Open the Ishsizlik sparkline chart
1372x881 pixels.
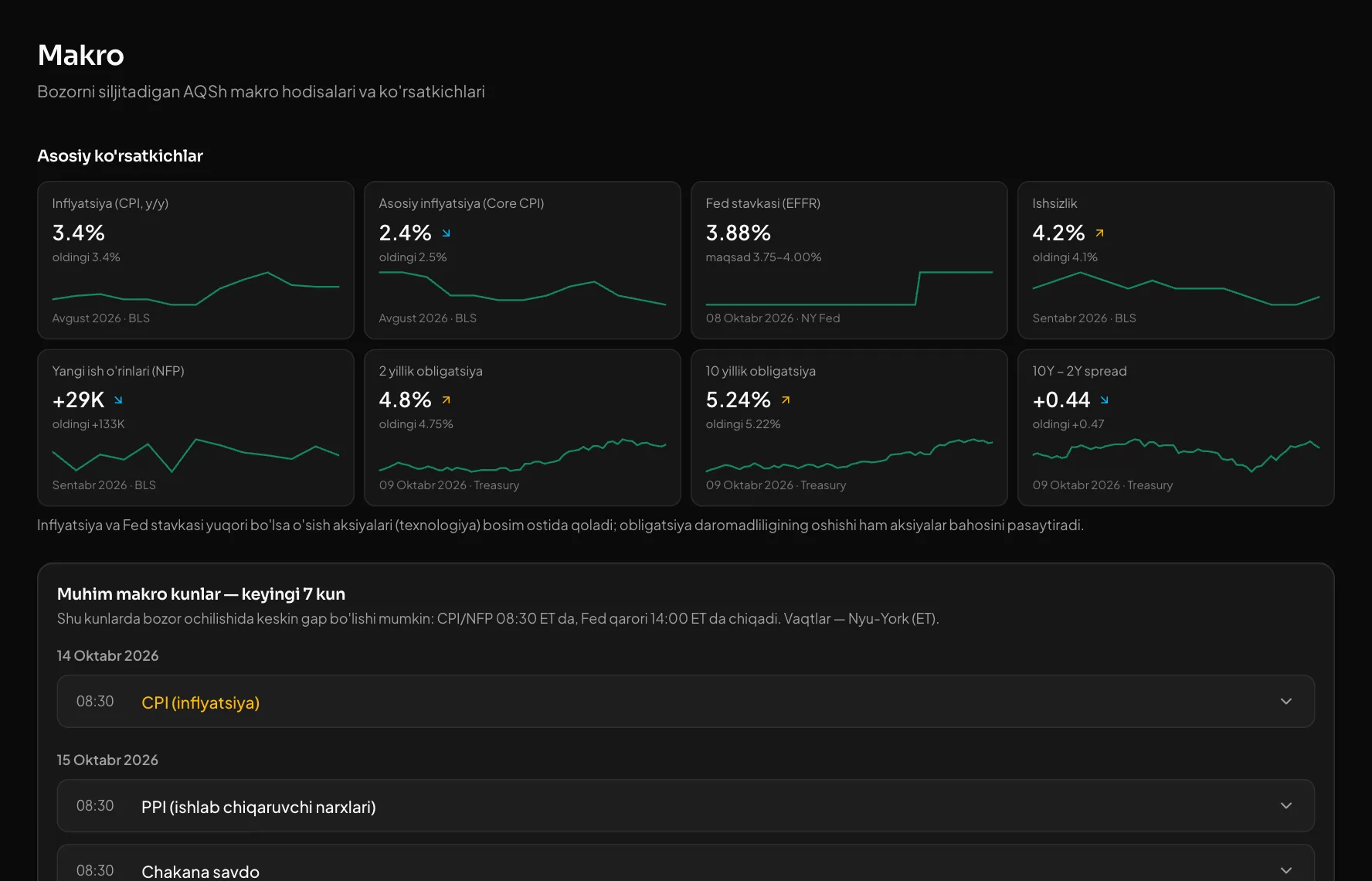coord(1176,289)
